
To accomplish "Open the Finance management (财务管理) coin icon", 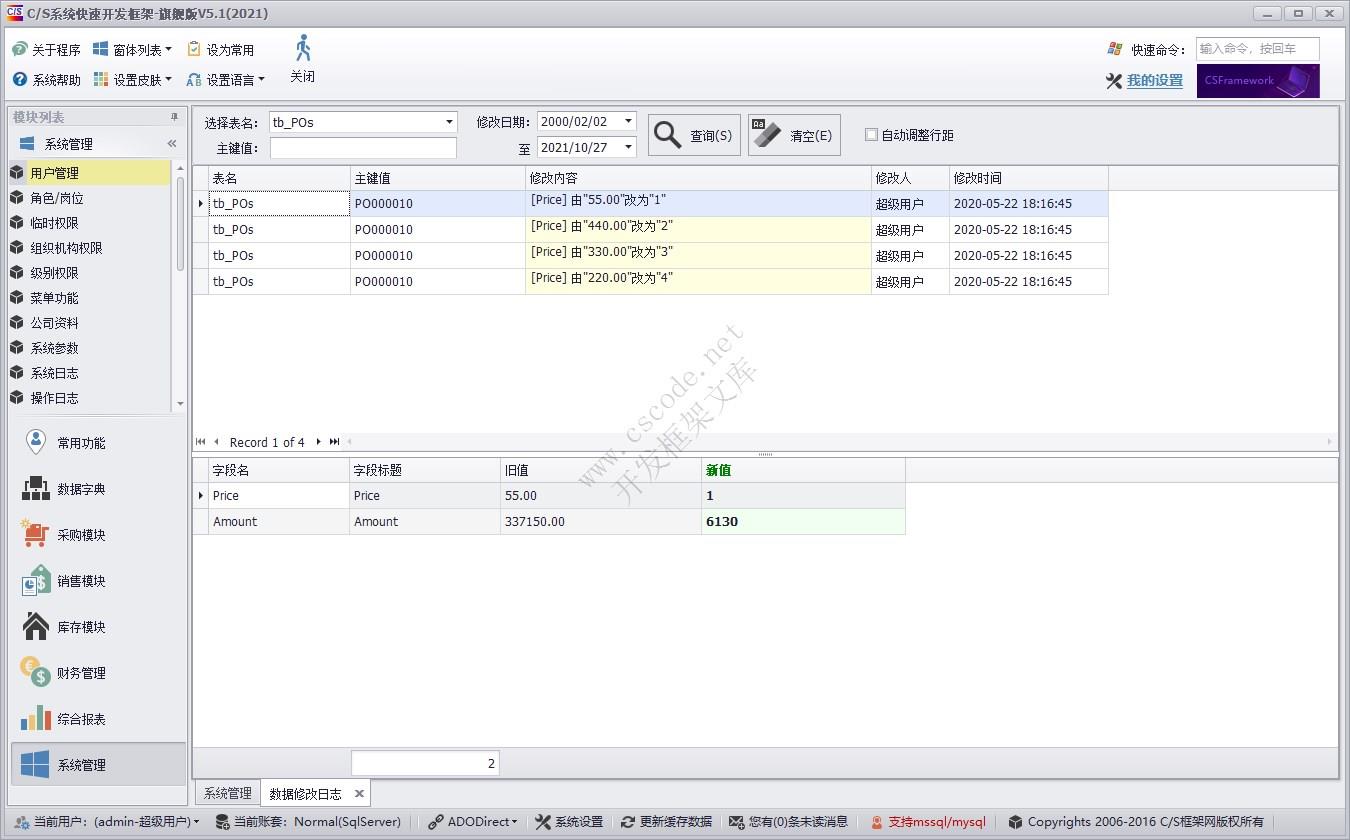I will point(36,673).
